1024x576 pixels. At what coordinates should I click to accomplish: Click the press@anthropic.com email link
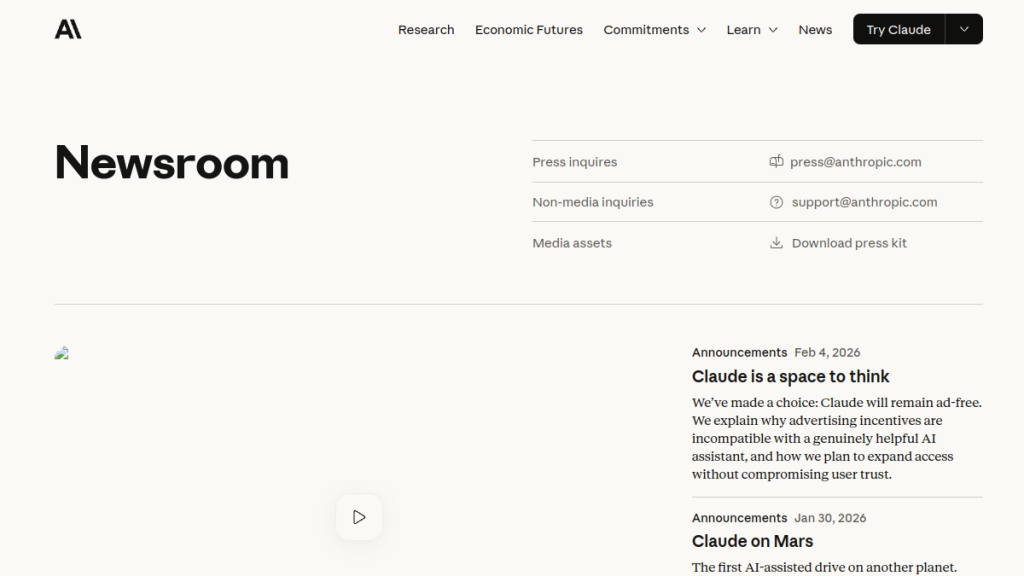(x=855, y=162)
